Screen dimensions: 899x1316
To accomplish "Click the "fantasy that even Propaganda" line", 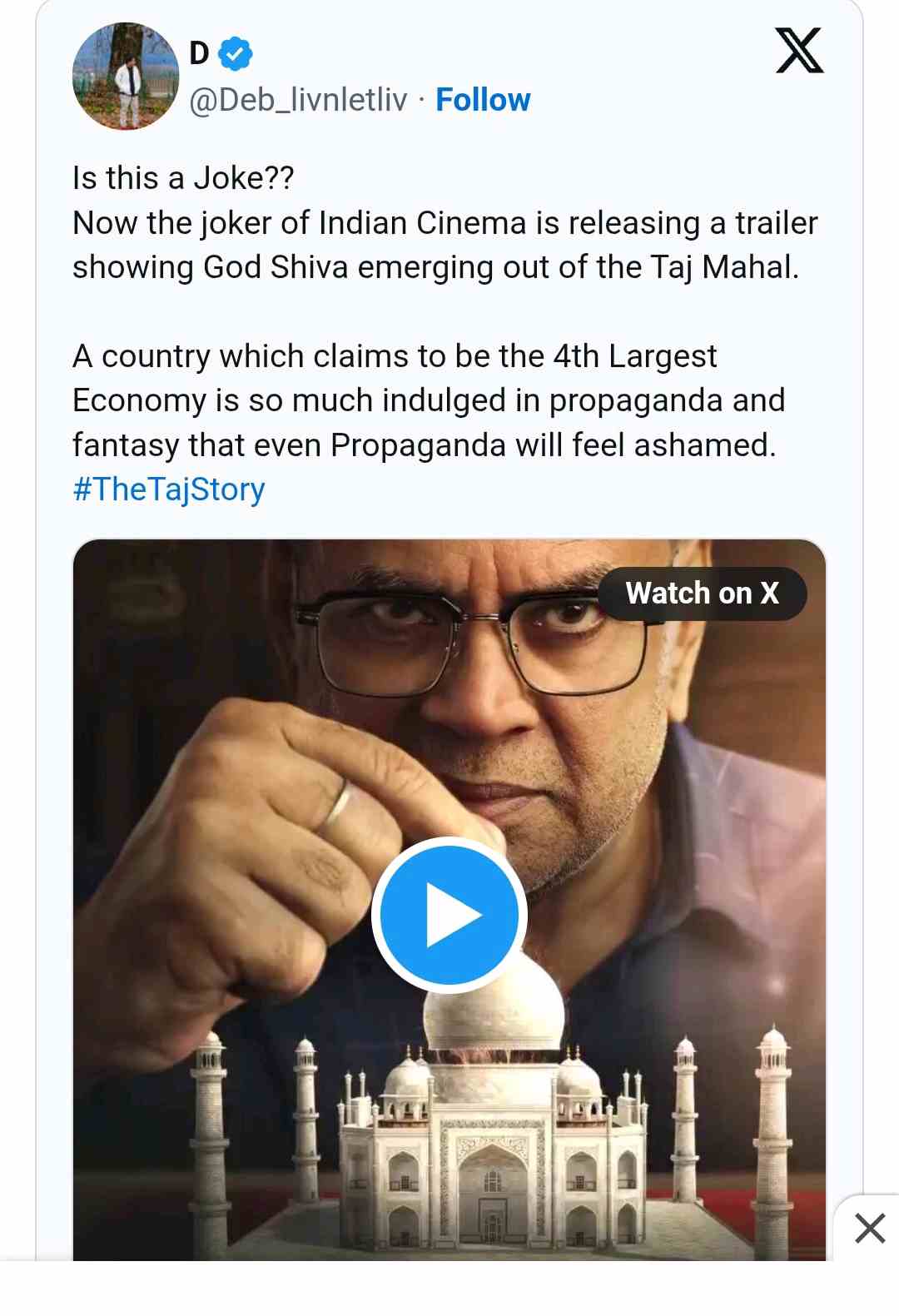I will click(424, 445).
